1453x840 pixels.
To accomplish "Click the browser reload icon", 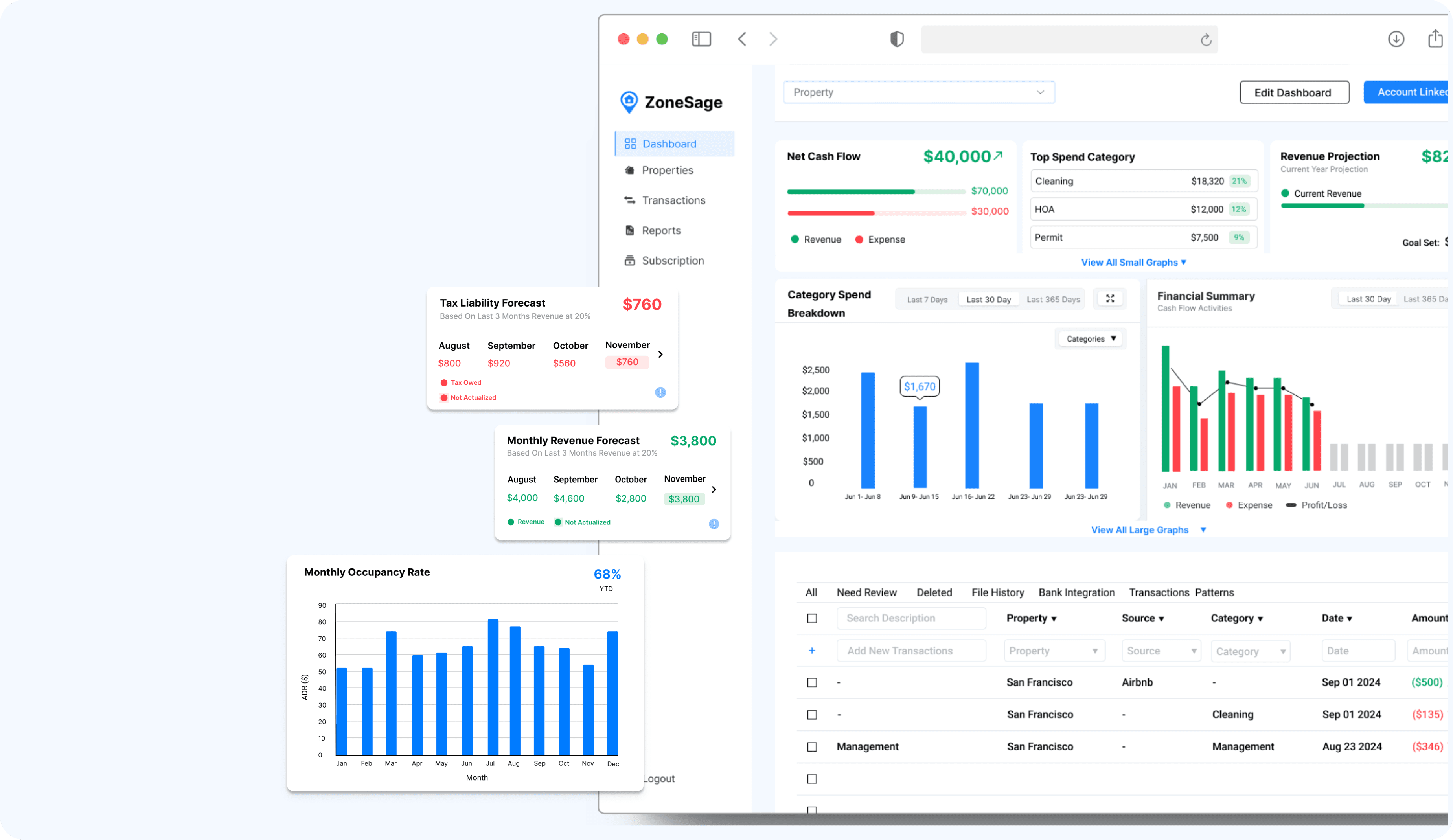I will 1206,40.
